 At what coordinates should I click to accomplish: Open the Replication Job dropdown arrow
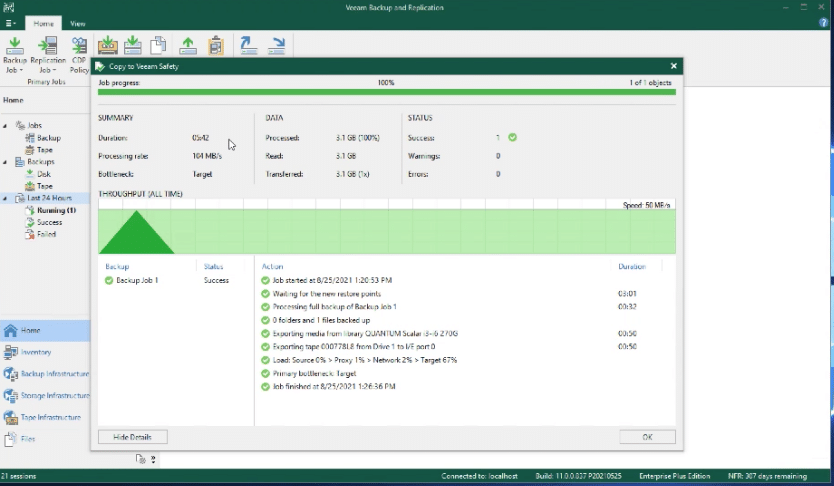coord(55,70)
